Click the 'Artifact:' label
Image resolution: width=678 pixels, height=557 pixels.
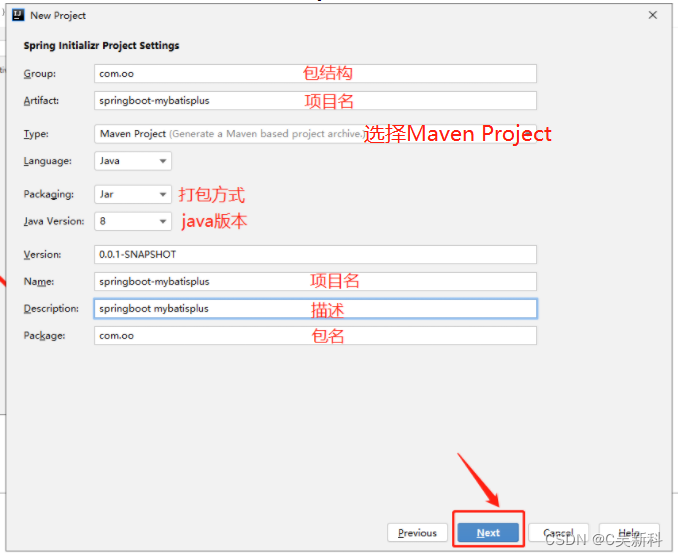41,101
